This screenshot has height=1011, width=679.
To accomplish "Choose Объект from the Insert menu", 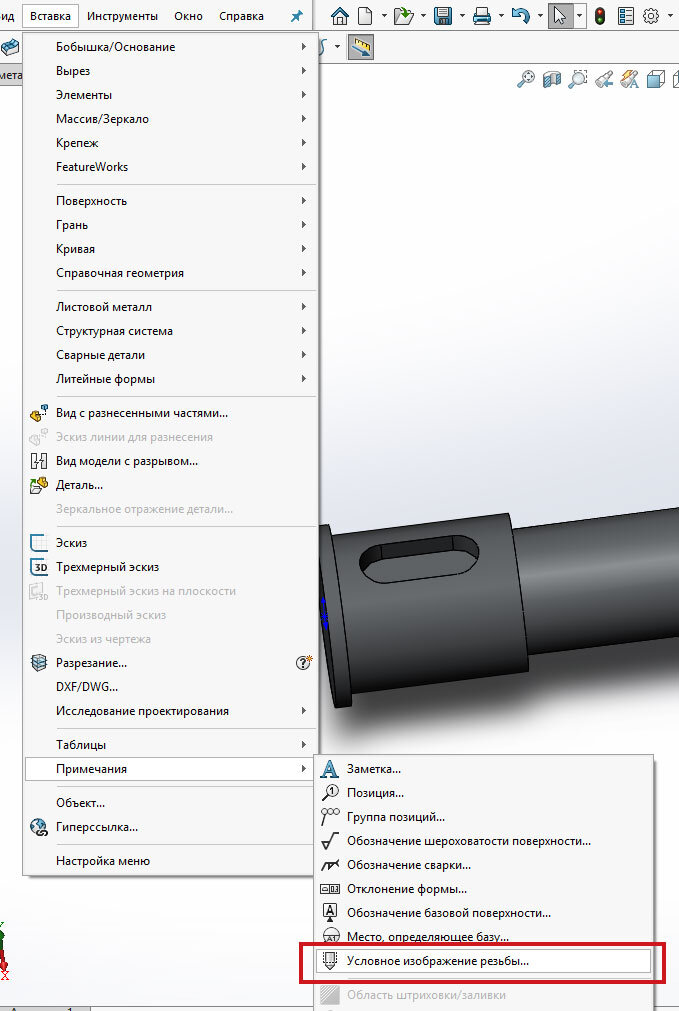I will [170, 803].
